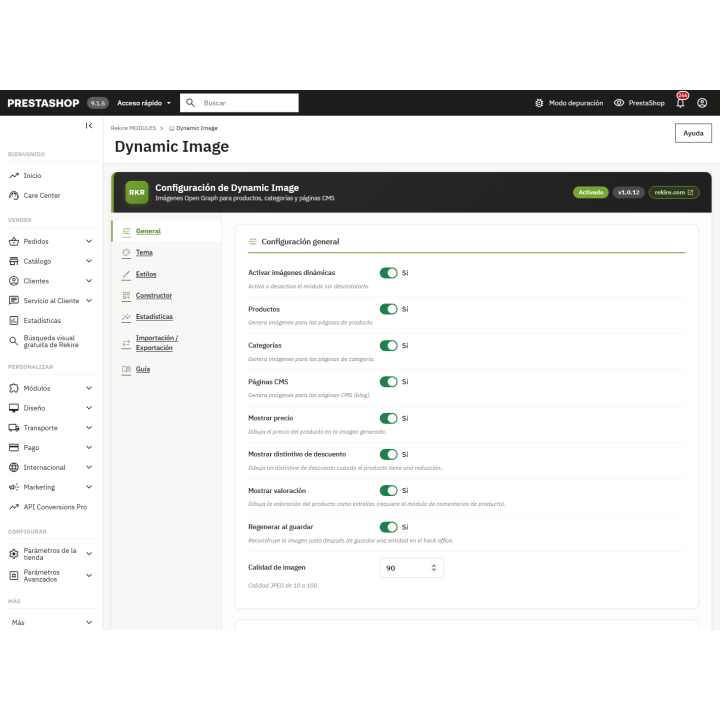Click the Módulos puzzle icon
720x720 pixels.
pos(14,388)
